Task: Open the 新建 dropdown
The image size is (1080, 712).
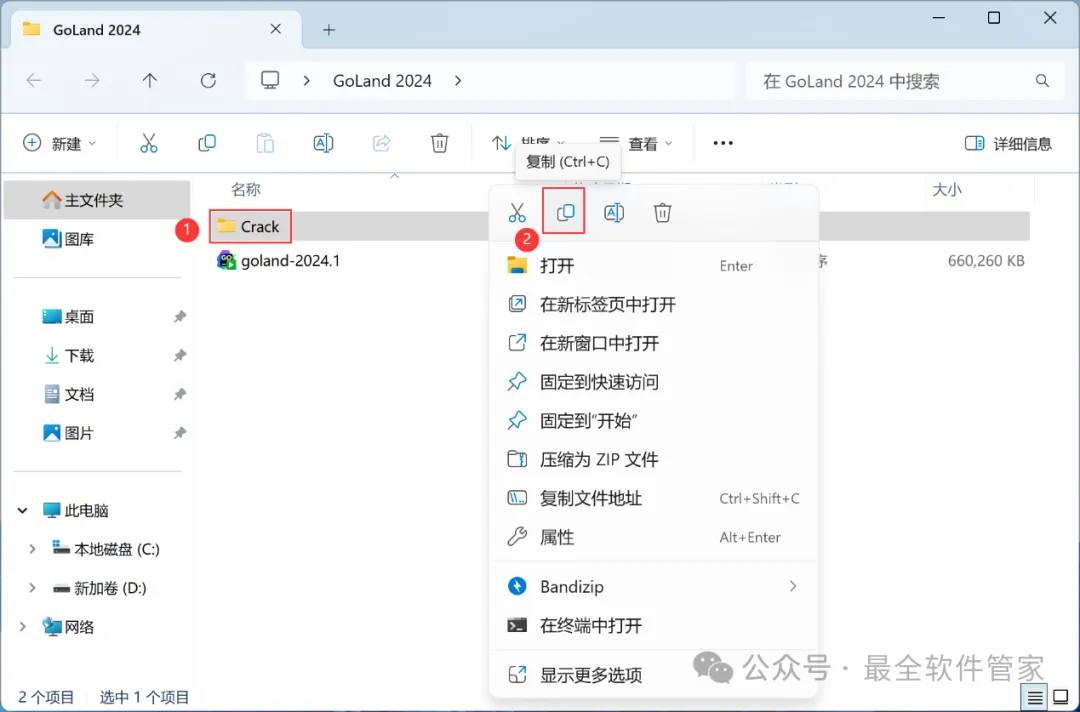Action: coord(59,143)
